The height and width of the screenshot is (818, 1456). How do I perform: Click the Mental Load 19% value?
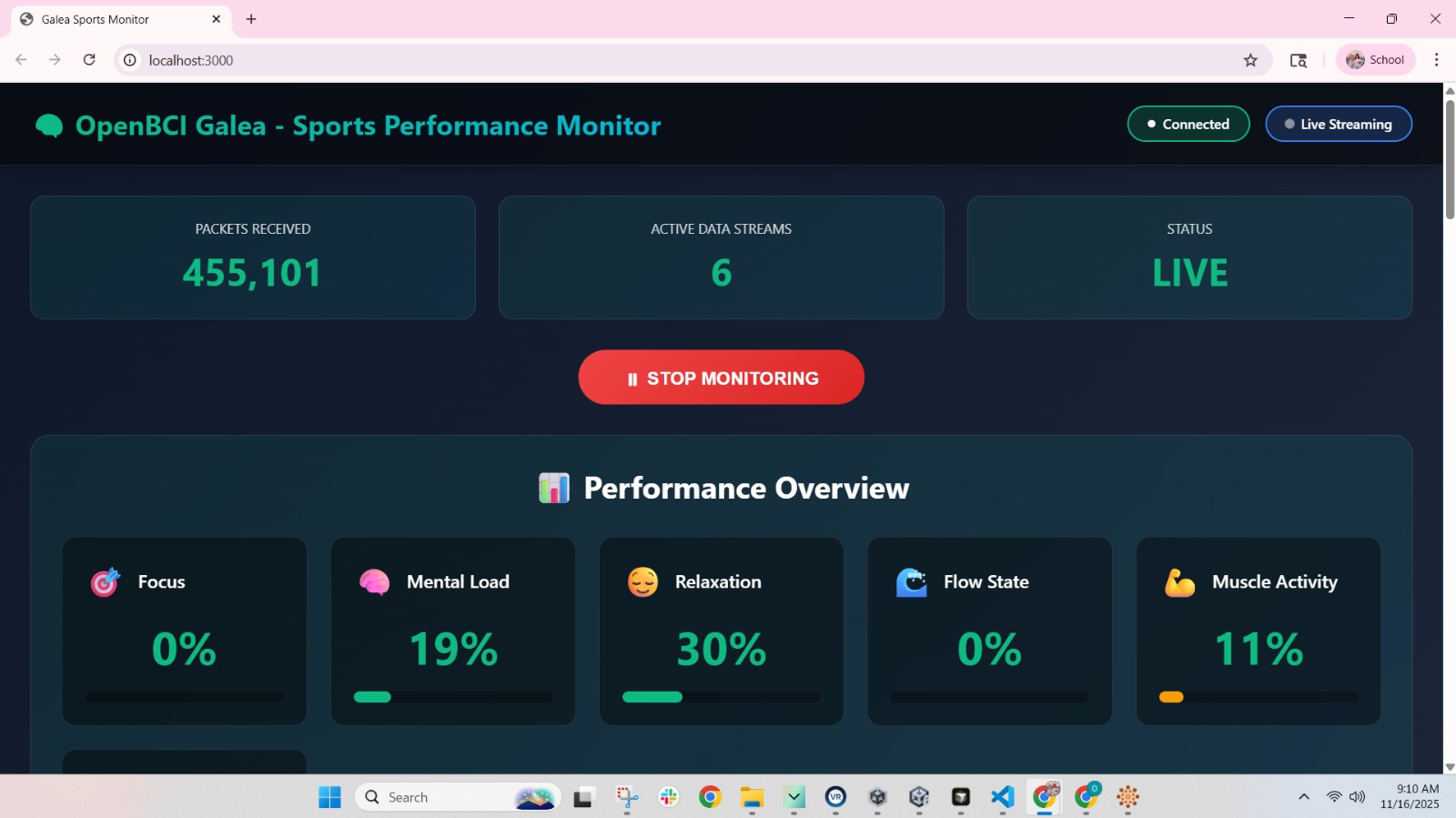(453, 649)
